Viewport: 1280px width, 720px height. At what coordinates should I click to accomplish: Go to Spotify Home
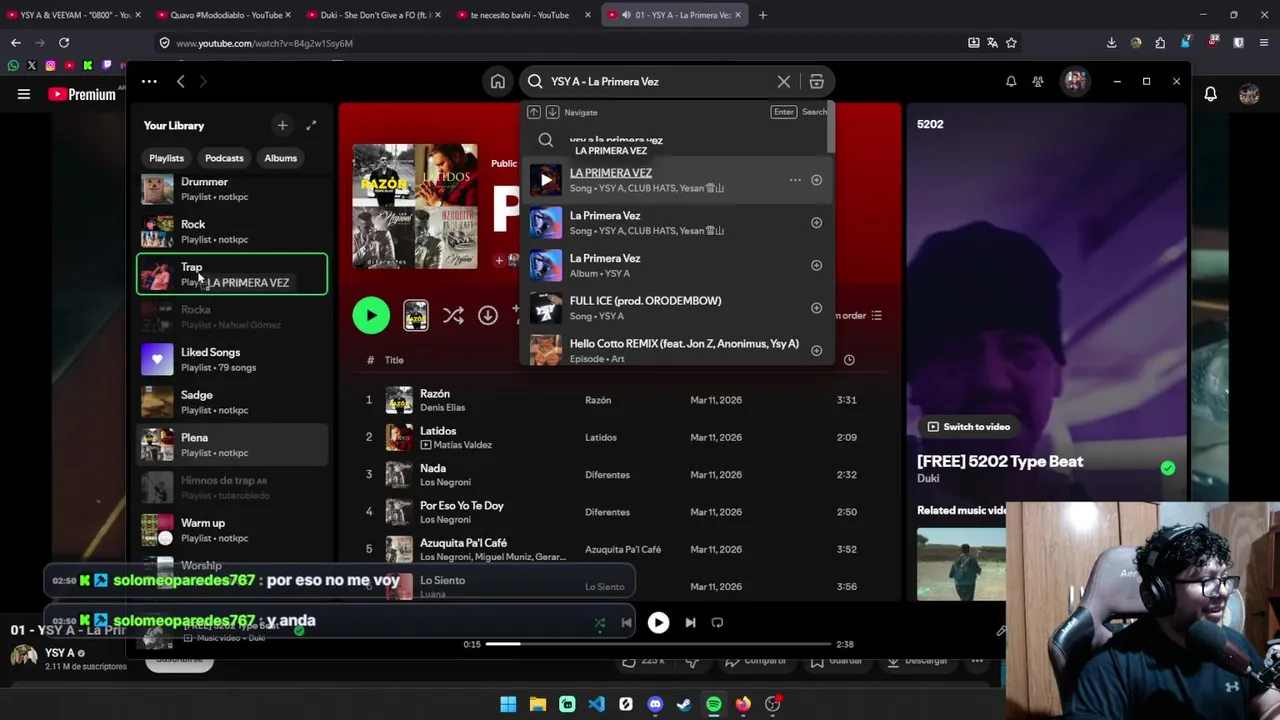click(497, 82)
